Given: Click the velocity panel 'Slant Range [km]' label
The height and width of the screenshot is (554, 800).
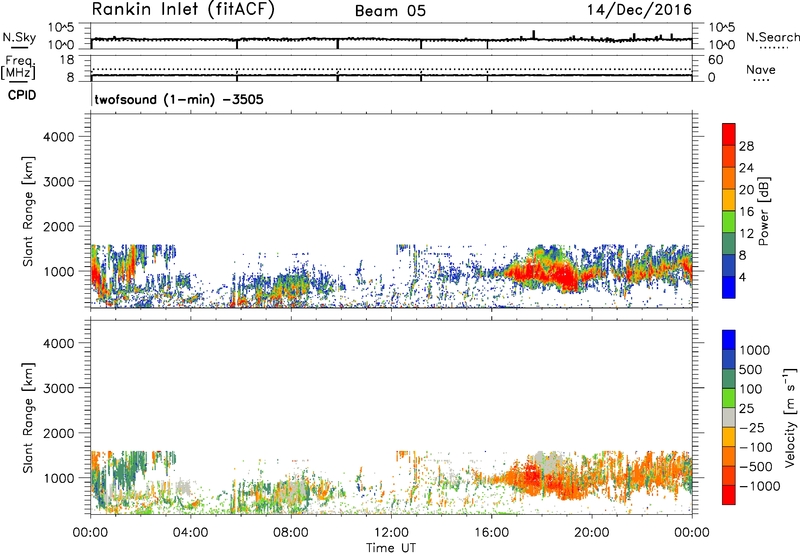Looking at the screenshot, I should click(28, 417).
